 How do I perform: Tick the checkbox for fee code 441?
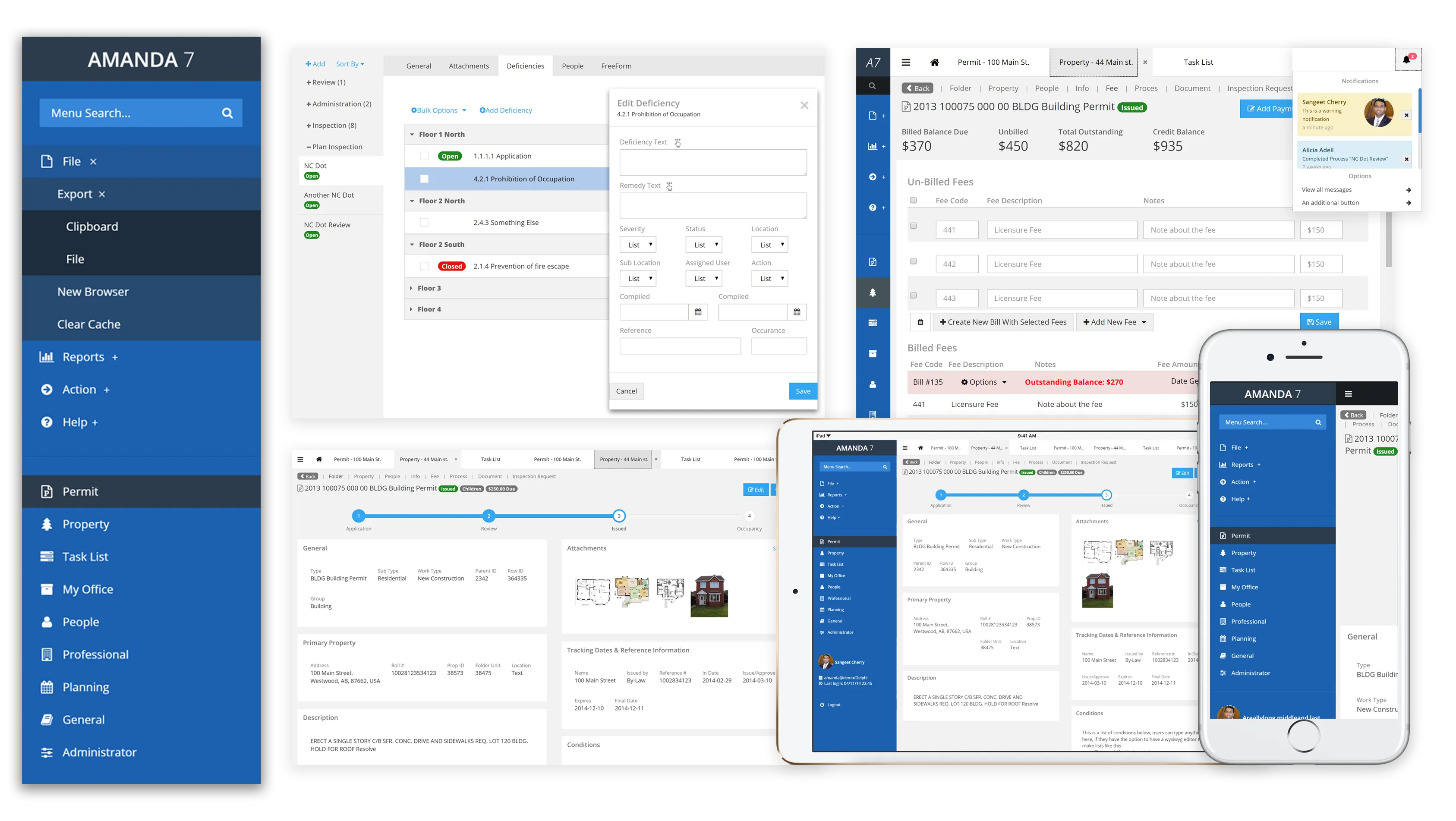[x=914, y=226]
